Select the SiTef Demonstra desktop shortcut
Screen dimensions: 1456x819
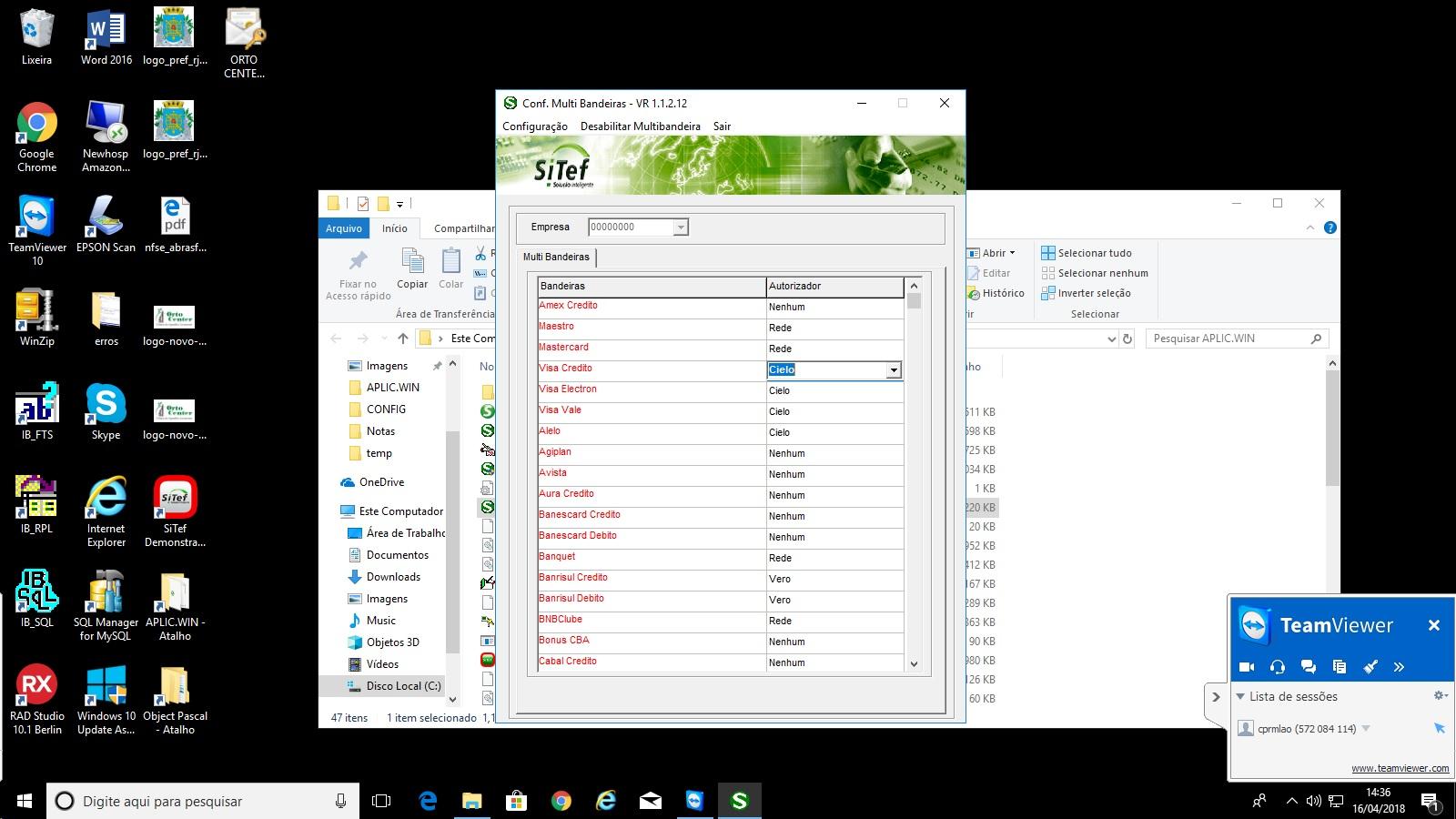point(175,512)
